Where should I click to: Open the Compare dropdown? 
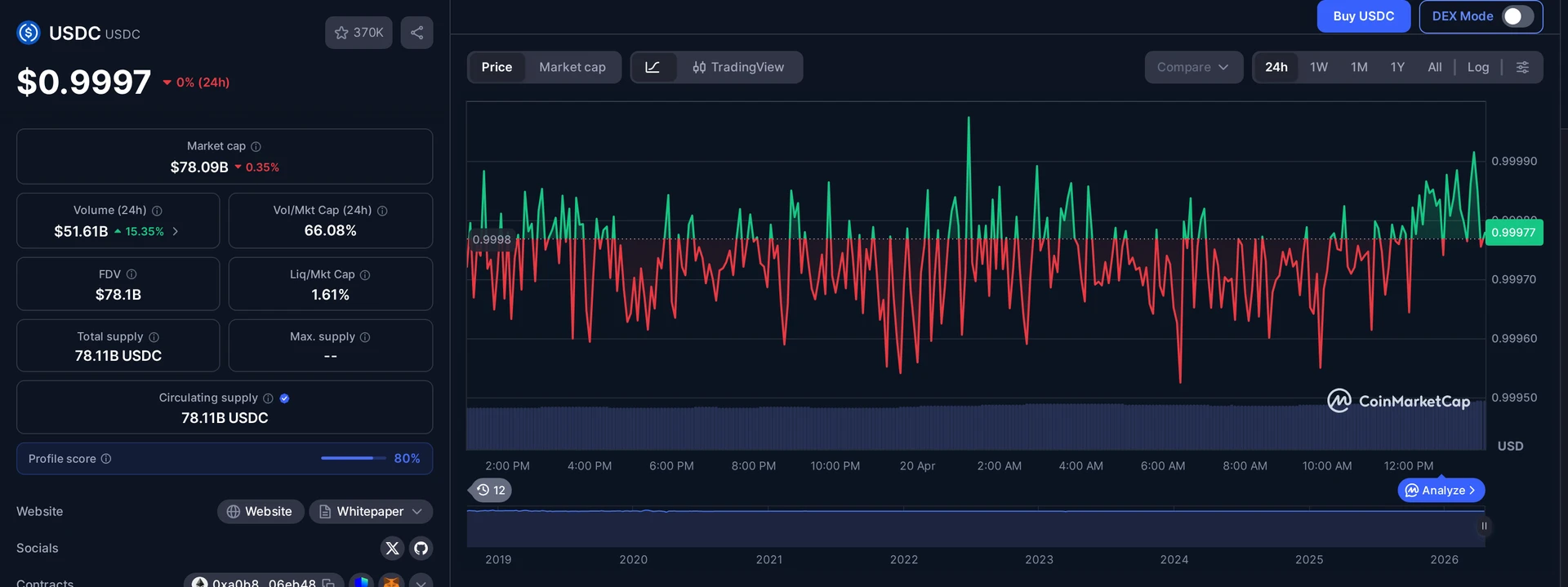coord(1193,67)
